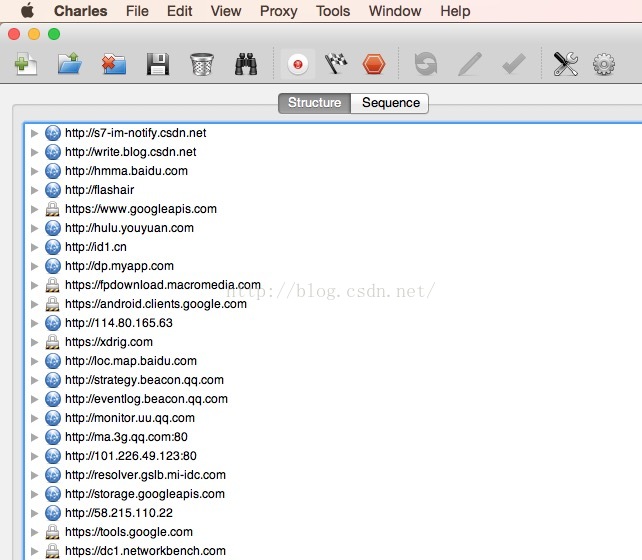642x560 pixels.
Task: Expand the hmma.baidu.com host node
Action: point(35,171)
